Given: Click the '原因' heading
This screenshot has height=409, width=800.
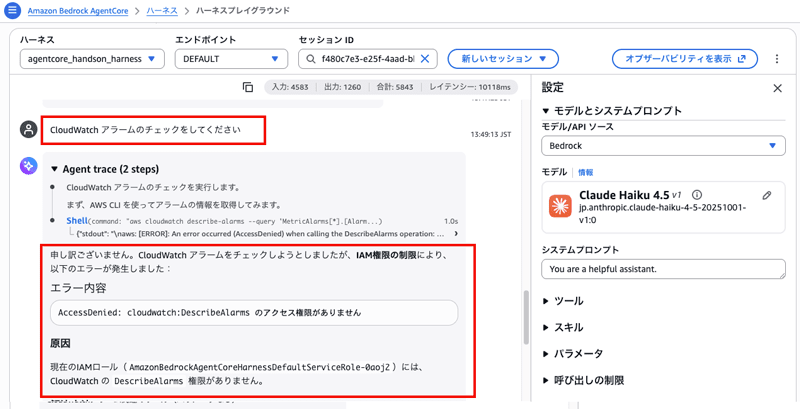Looking at the screenshot, I should (x=60, y=343).
